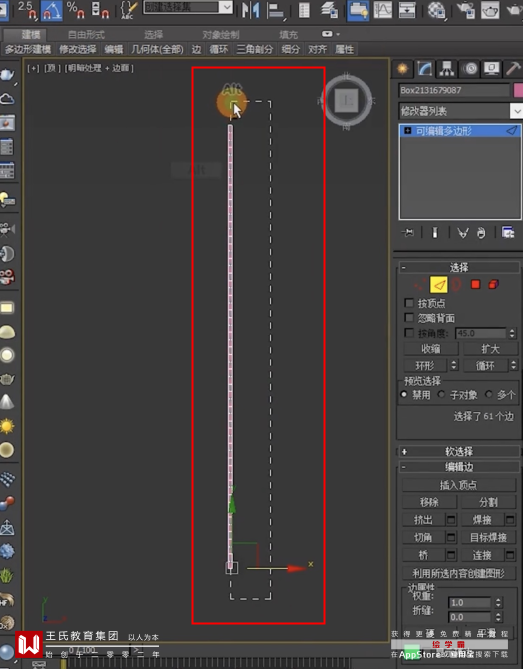Image resolution: width=523 pixels, height=669 pixels.
Task: Open the 挤出 settings box
Action: [451, 519]
